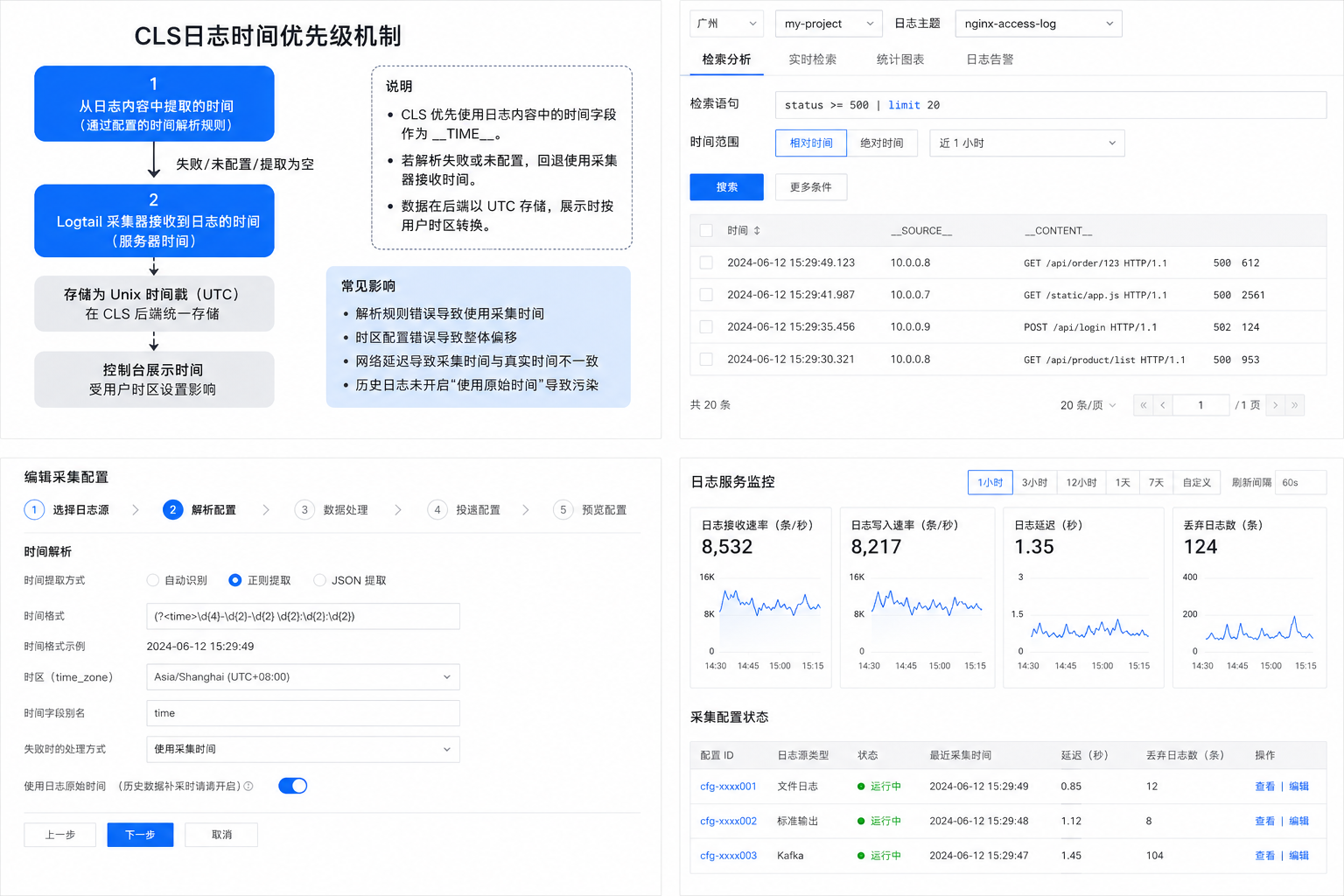Open config link cfg-xxxx001
The image size is (1344, 896).
728,787
